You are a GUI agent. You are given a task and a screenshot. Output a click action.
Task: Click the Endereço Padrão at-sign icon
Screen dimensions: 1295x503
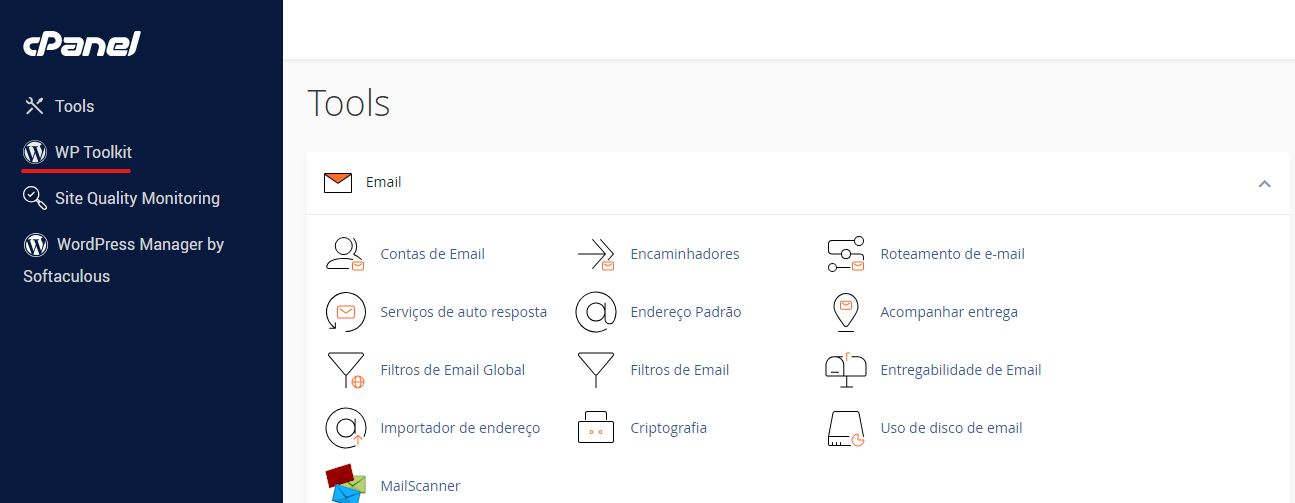tap(596, 312)
